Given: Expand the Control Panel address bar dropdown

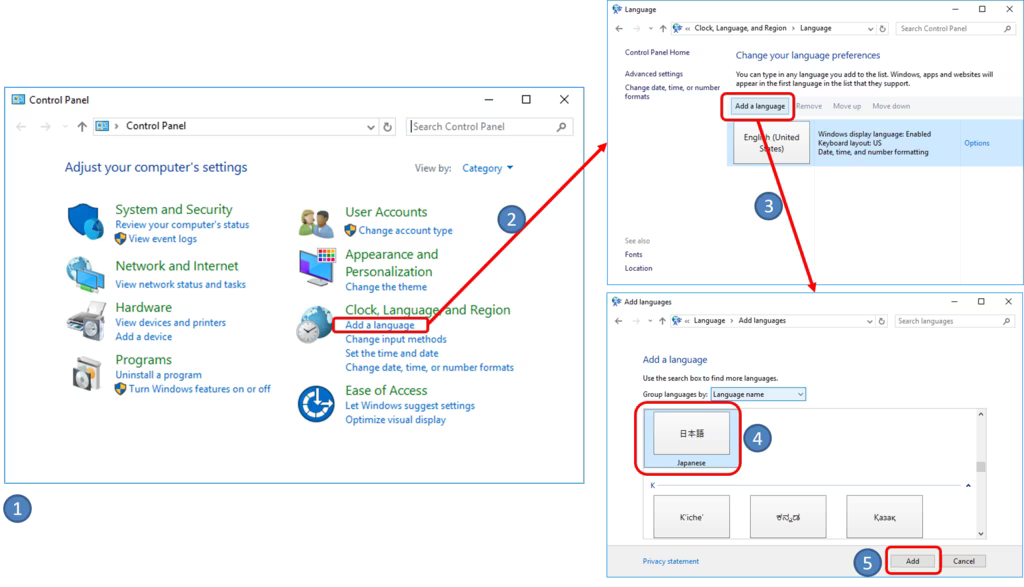Looking at the screenshot, I should pos(372,127).
